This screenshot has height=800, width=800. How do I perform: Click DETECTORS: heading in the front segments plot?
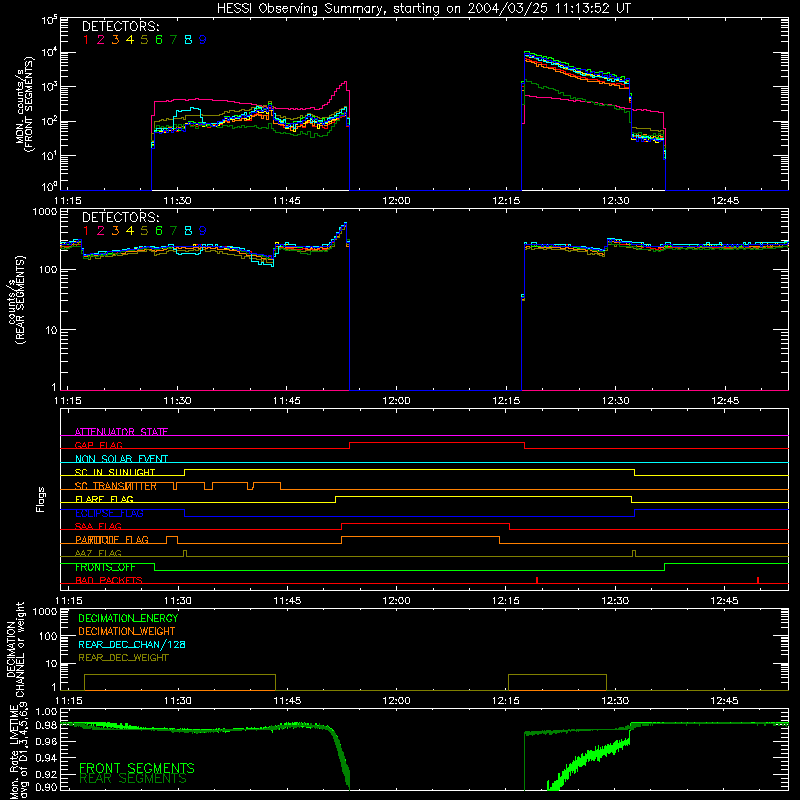point(120,26)
